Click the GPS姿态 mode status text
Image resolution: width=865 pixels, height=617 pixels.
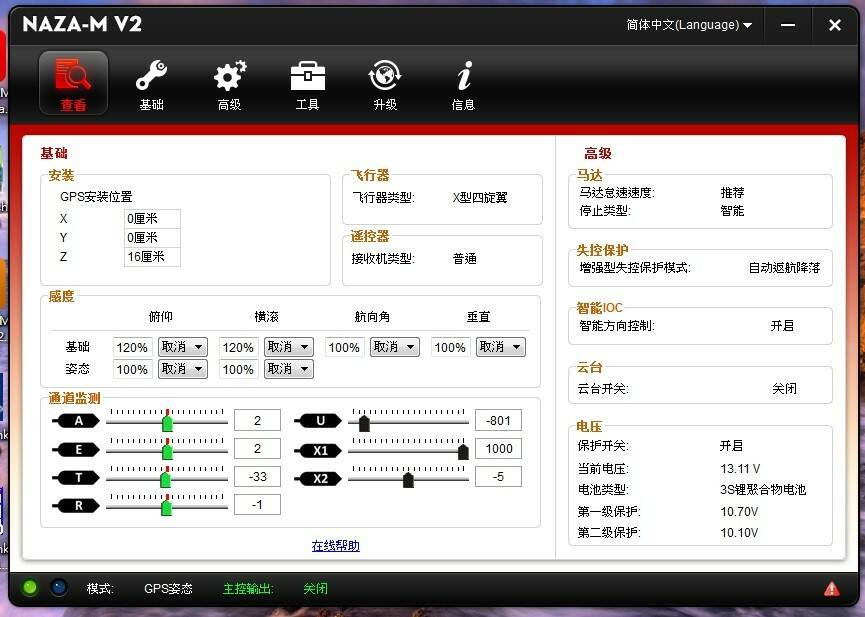tap(168, 589)
